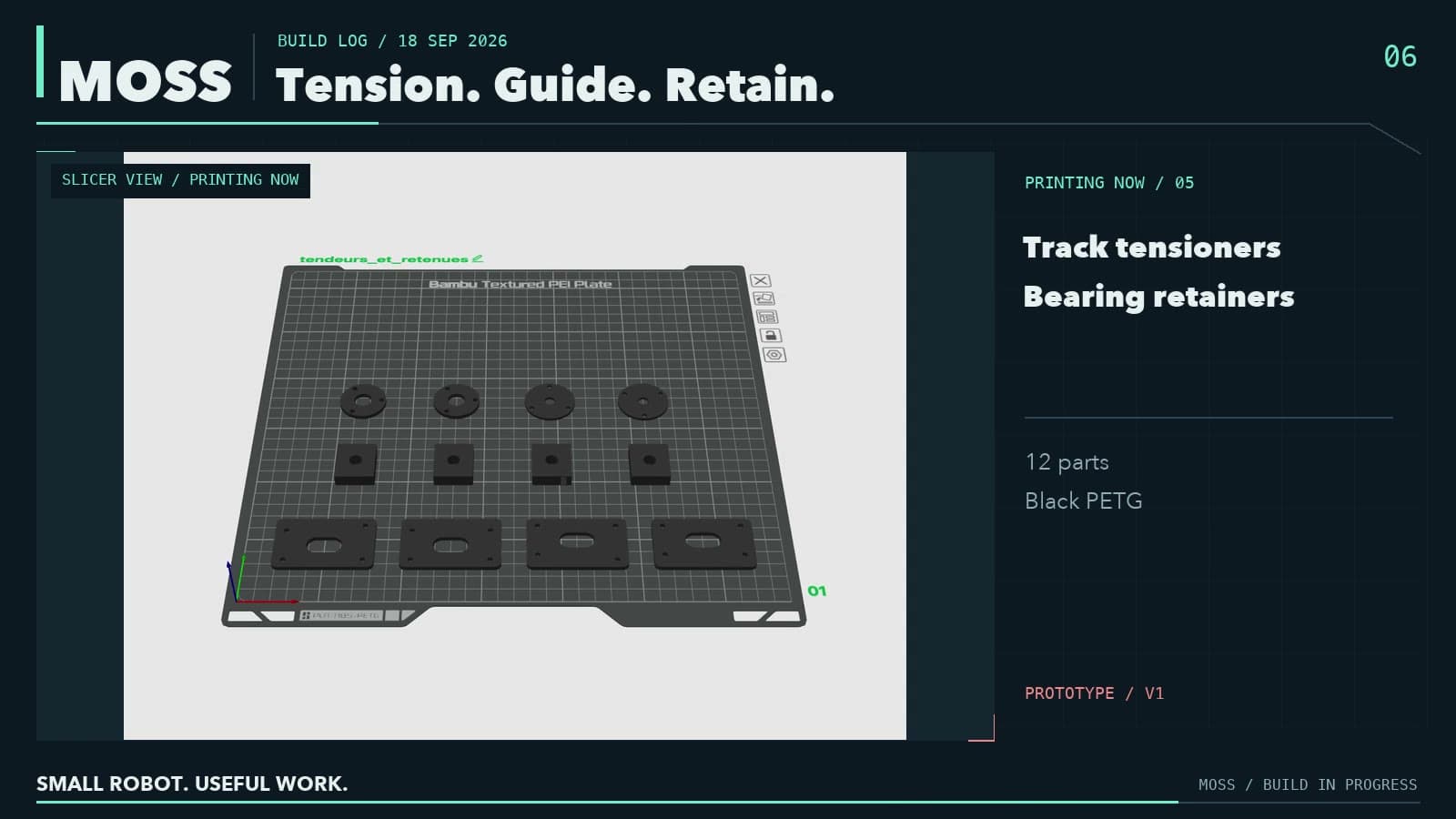Open plate settings via the hexagon icon
The image size is (1456, 819).
(774, 355)
